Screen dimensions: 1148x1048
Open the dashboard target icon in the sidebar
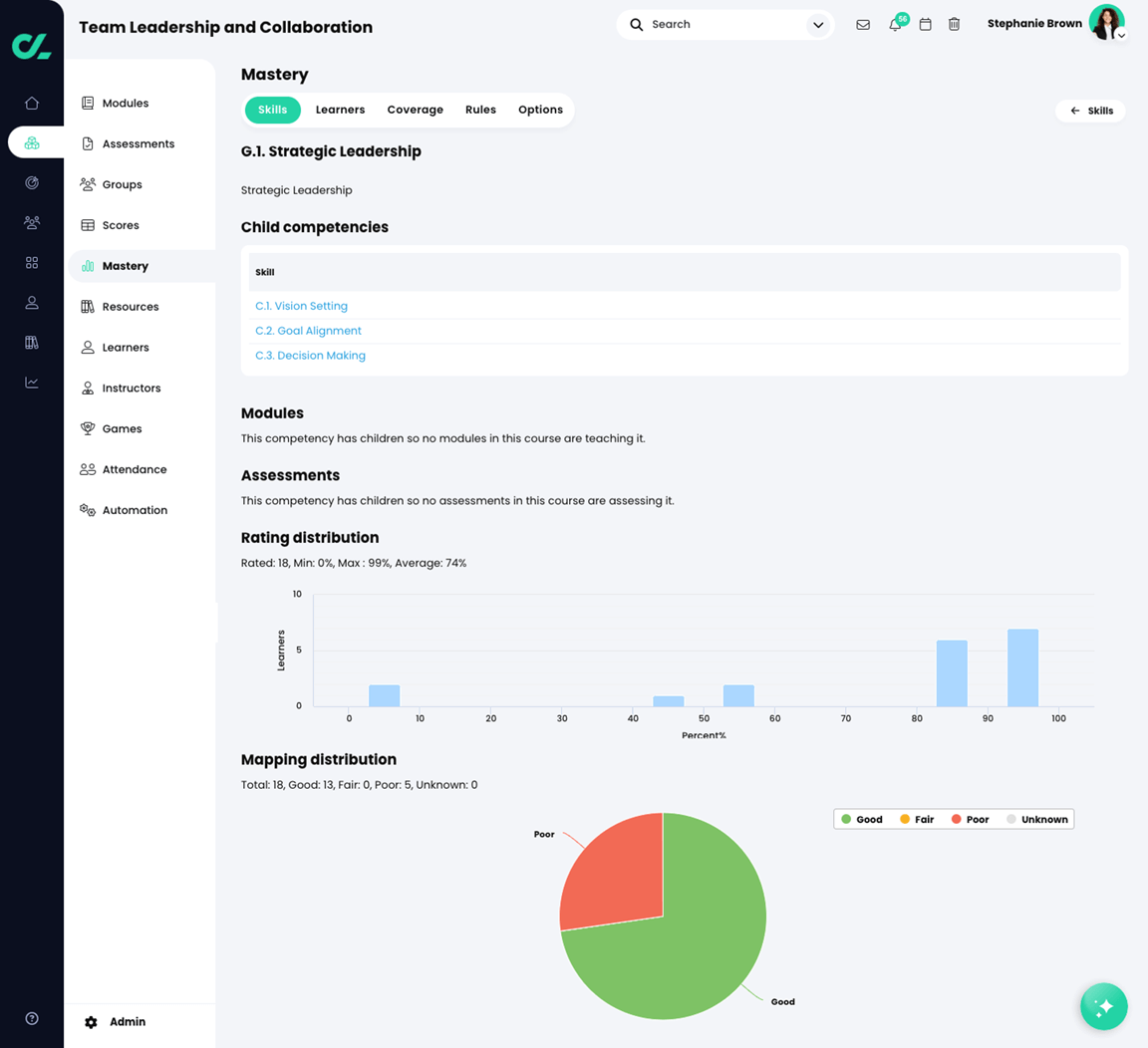coord(31,182)
